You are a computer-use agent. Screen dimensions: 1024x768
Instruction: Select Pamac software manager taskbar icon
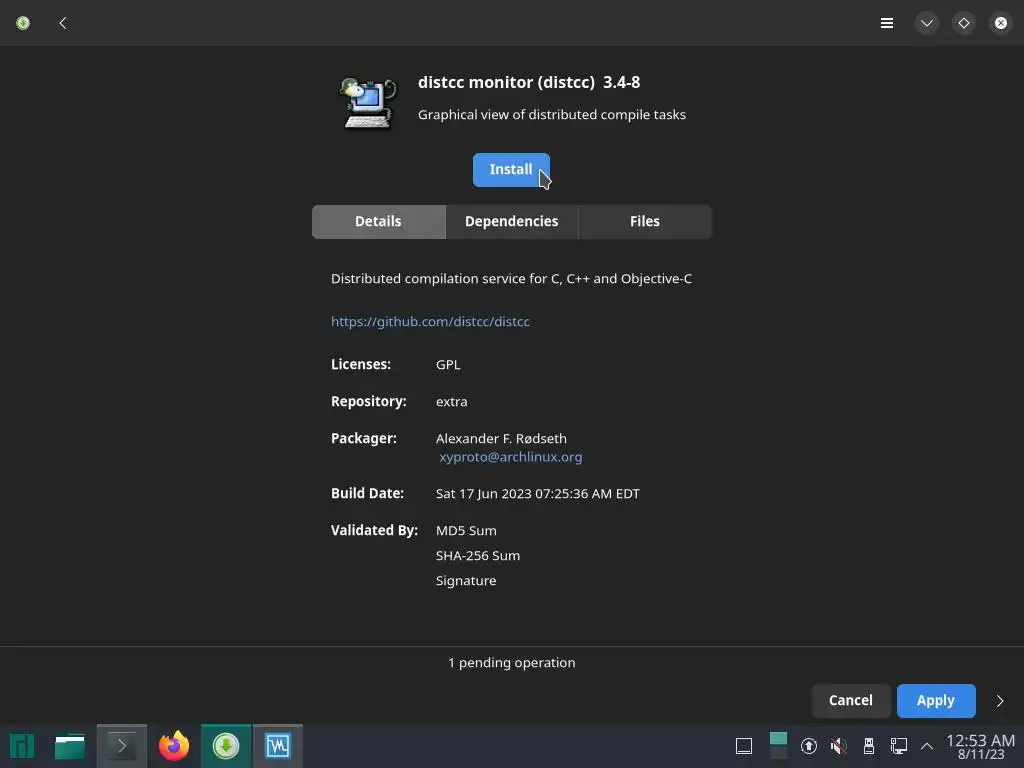(x=226, y=746)
